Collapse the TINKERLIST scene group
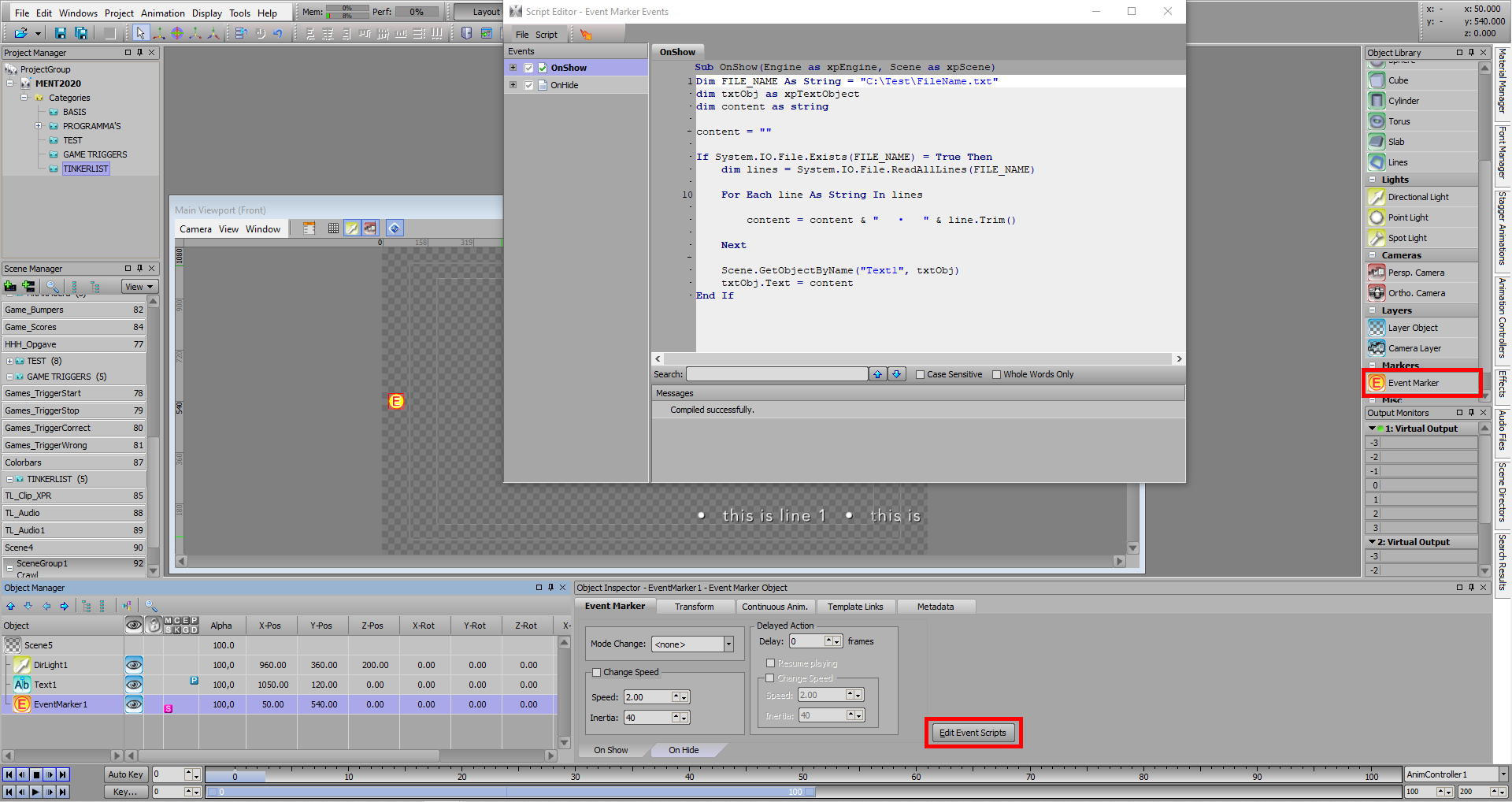 coord(9,480)
